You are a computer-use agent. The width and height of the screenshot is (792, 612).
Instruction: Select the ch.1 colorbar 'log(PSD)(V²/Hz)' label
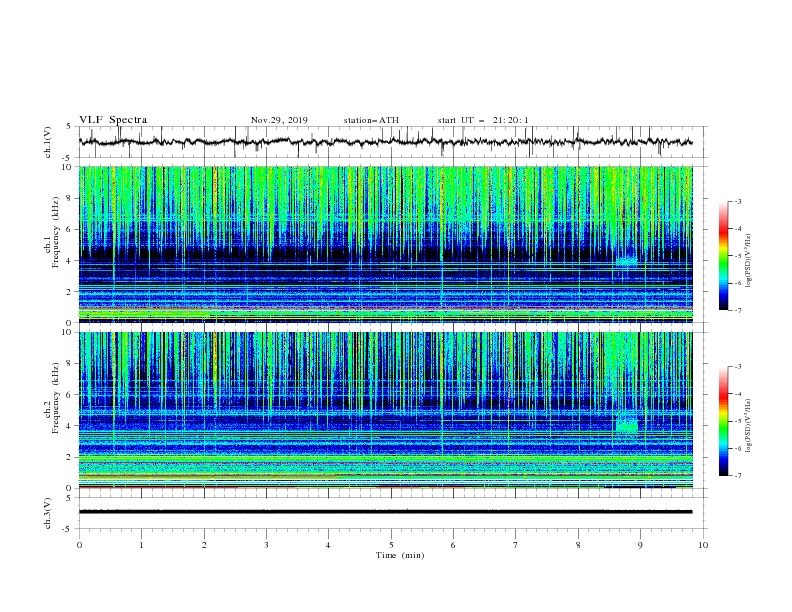[748, 261]
